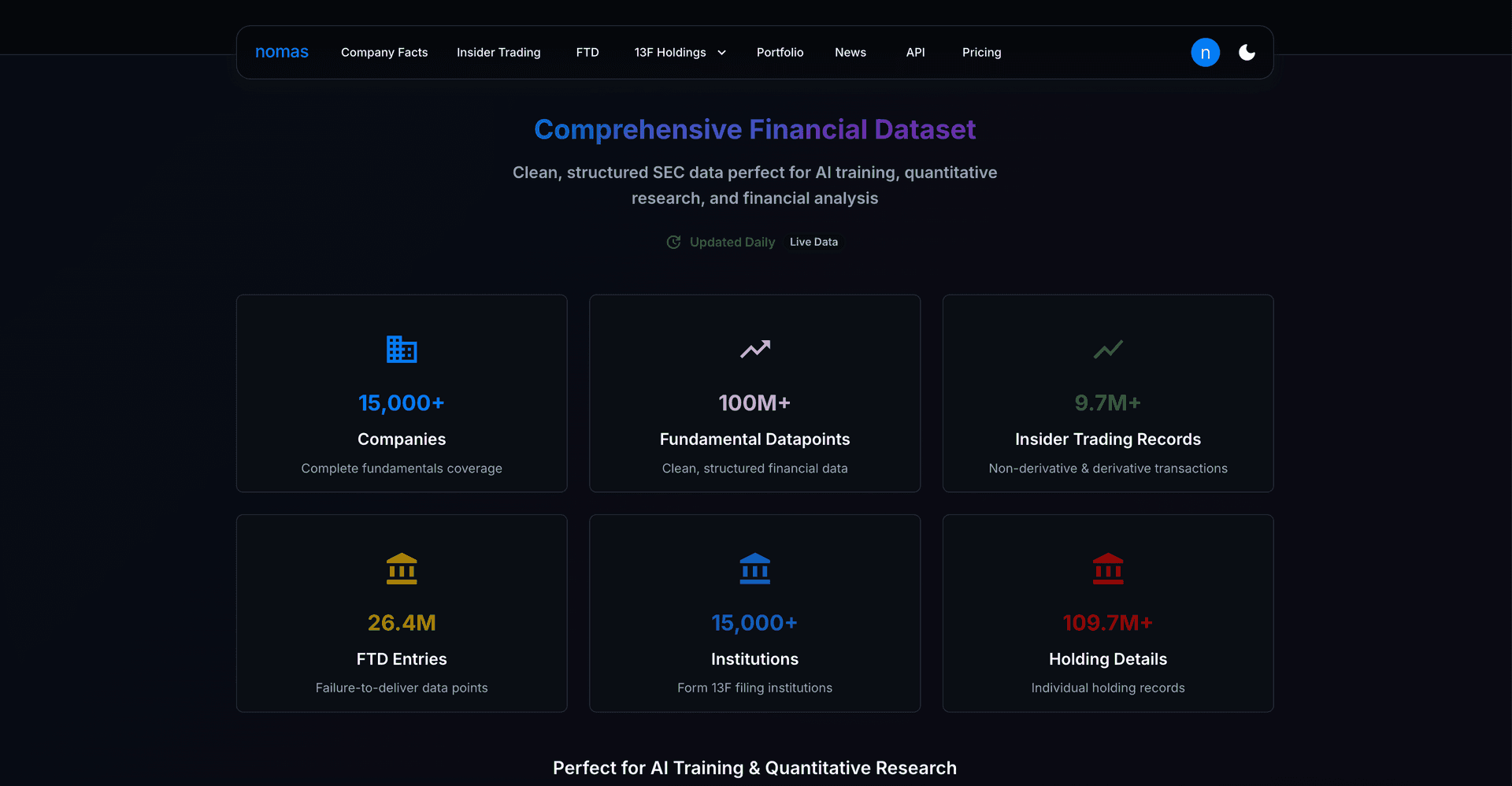Image resolution: width=1512 pixels, height=786 pixels.
Task: Open the Insider Trading nav item
Action: [498, 53]
